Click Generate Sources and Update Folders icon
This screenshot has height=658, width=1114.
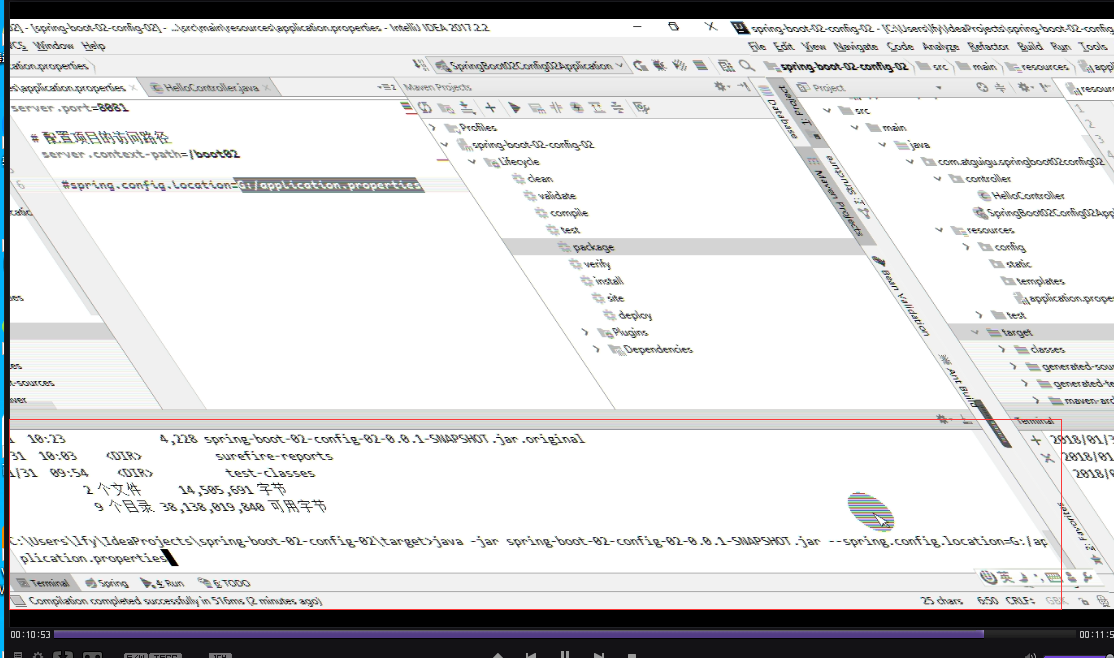(446, 108)
